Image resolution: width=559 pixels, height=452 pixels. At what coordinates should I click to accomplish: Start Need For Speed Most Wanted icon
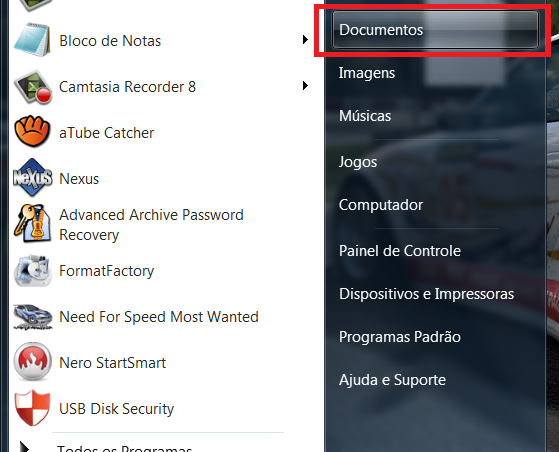pos(33,317)
